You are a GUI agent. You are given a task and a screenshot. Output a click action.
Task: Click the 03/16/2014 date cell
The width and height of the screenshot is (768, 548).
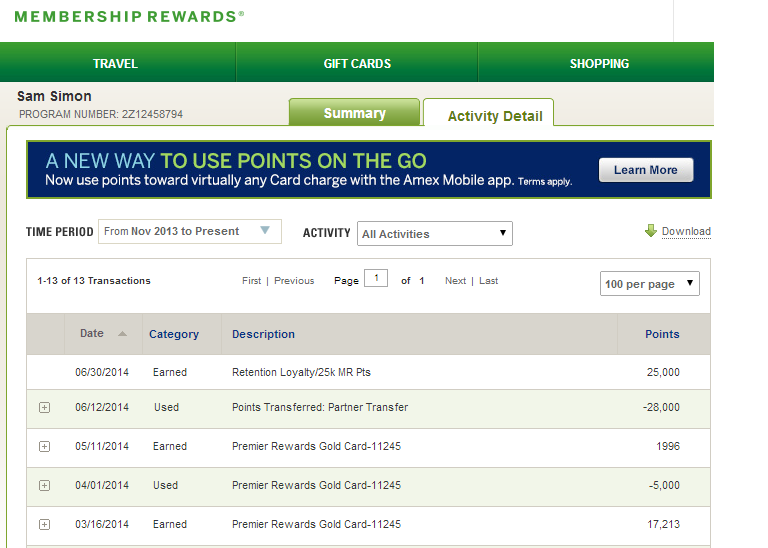(x=102, y=524)
